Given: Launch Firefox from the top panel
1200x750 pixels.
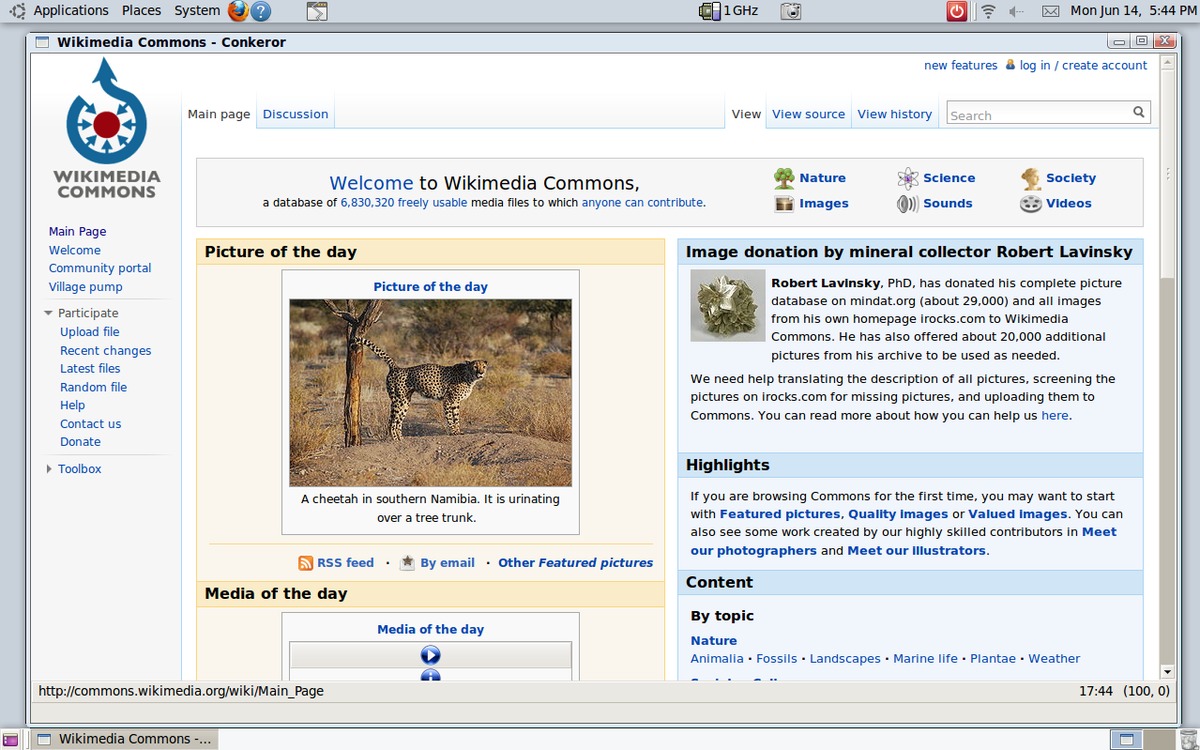Looking at the screenshot, I should click(x=238, y=11).
